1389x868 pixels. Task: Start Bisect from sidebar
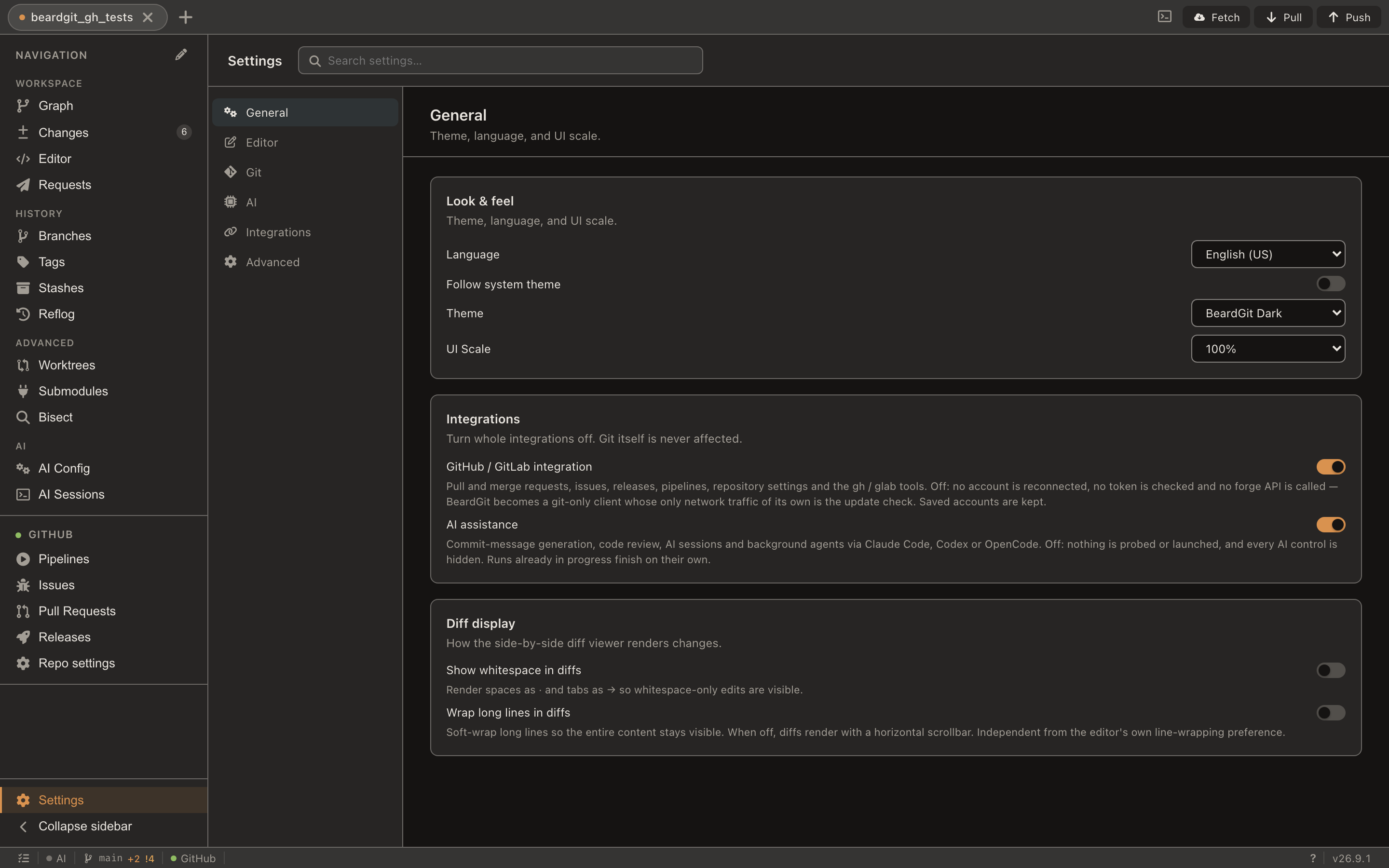click(x=104, y=417)
